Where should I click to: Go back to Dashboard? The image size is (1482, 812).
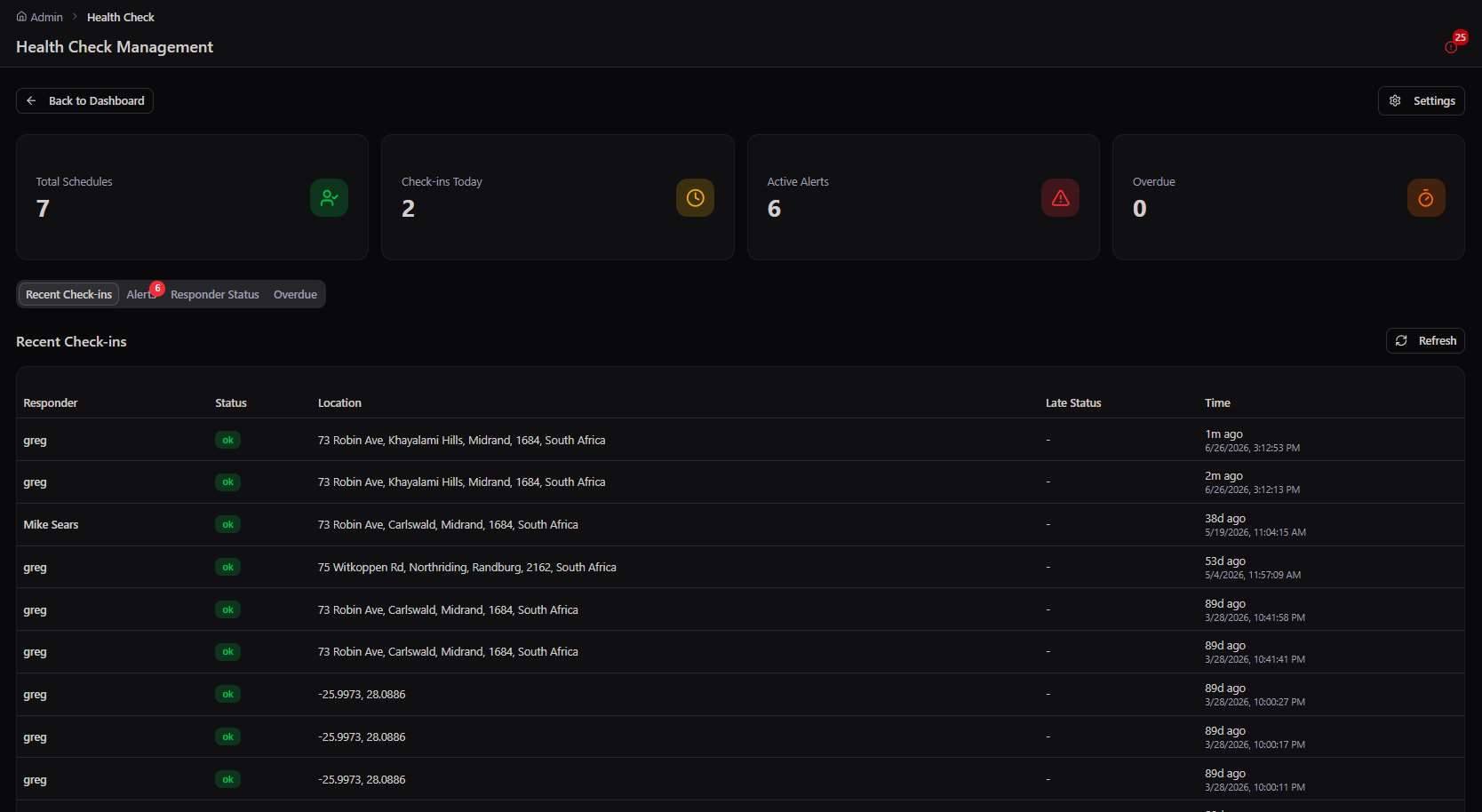[x=84, y=100]
